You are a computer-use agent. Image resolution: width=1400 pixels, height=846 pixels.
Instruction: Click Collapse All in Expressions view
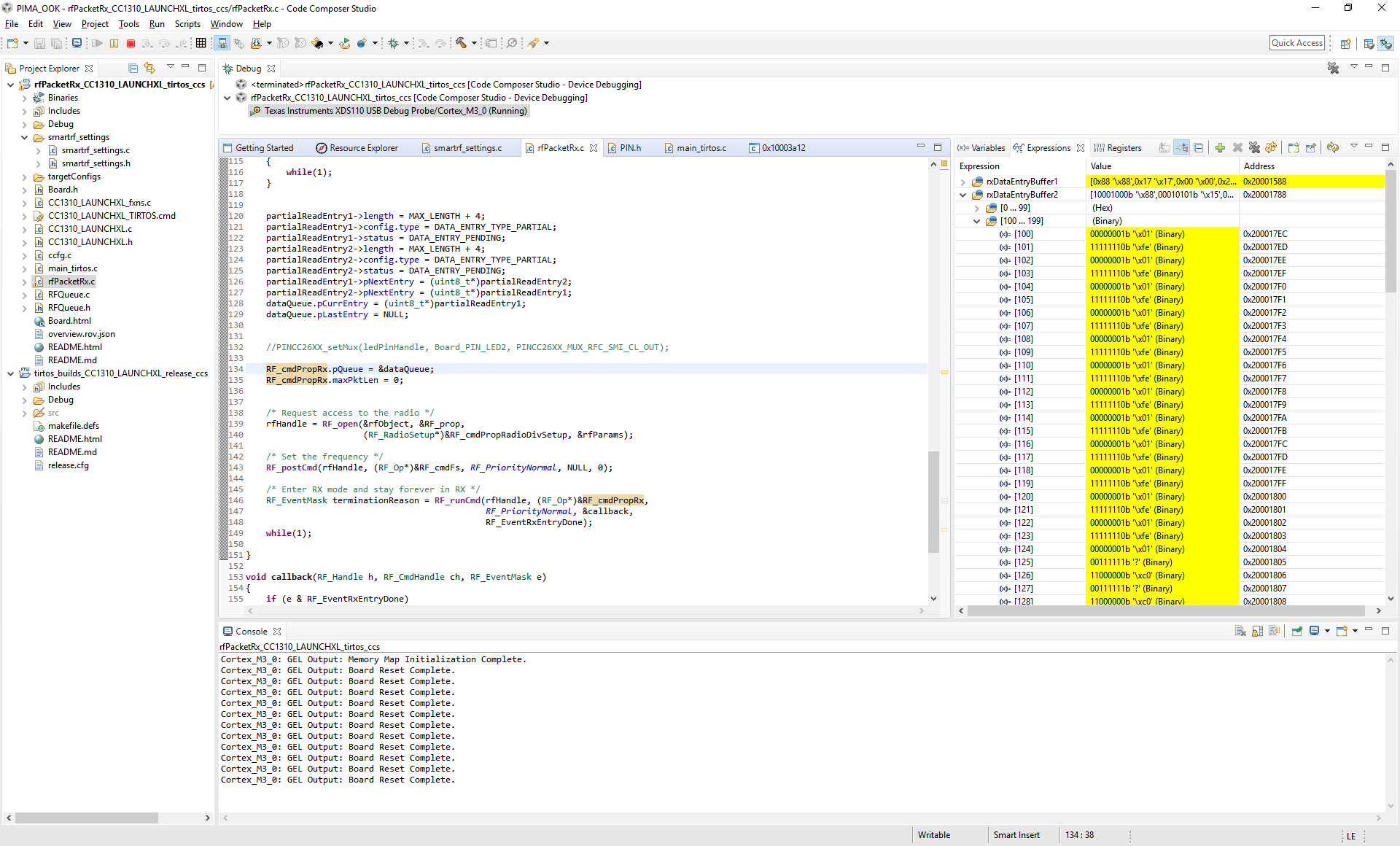pos(1199,148)
